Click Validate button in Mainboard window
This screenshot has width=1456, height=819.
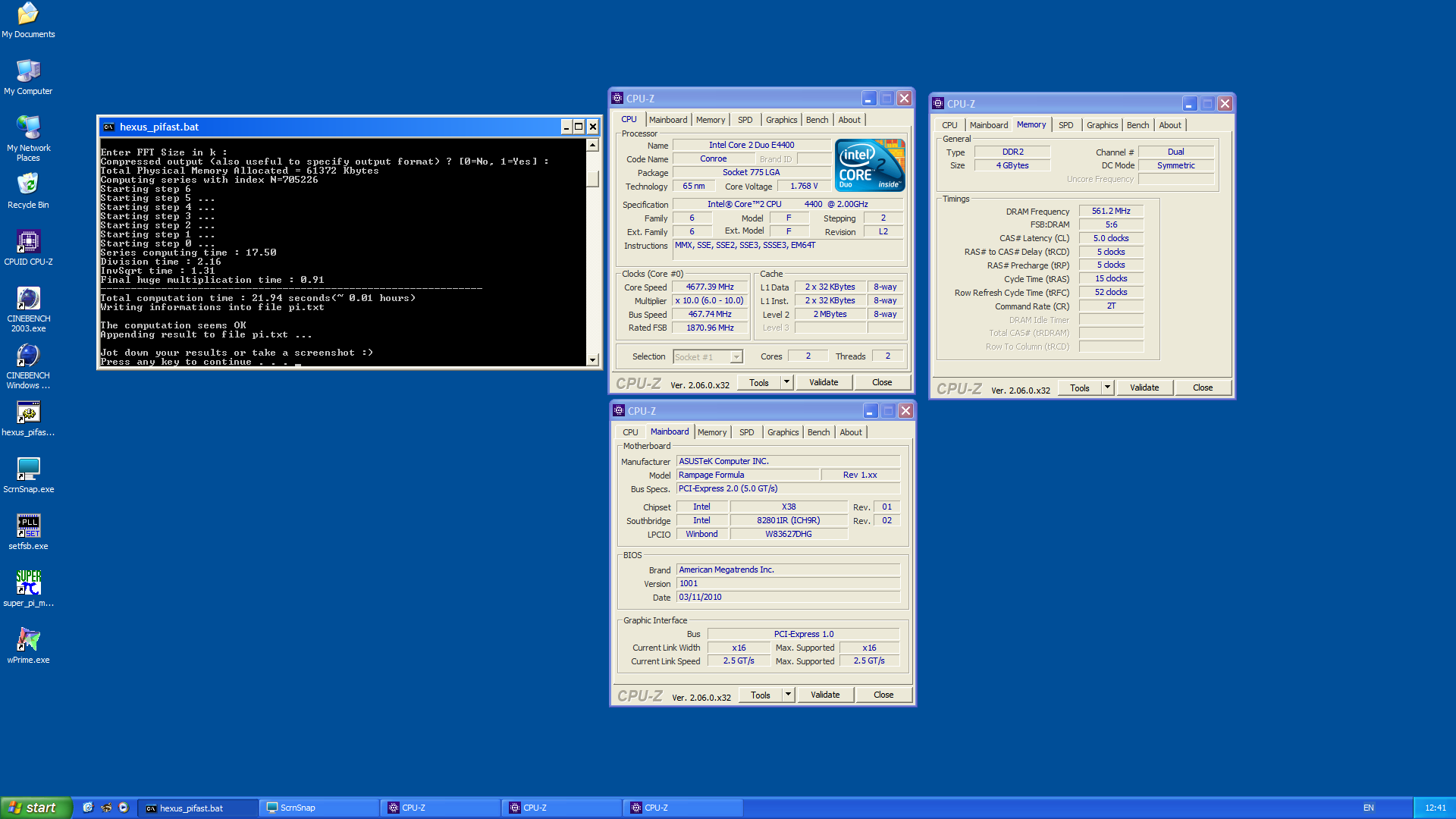825,695
